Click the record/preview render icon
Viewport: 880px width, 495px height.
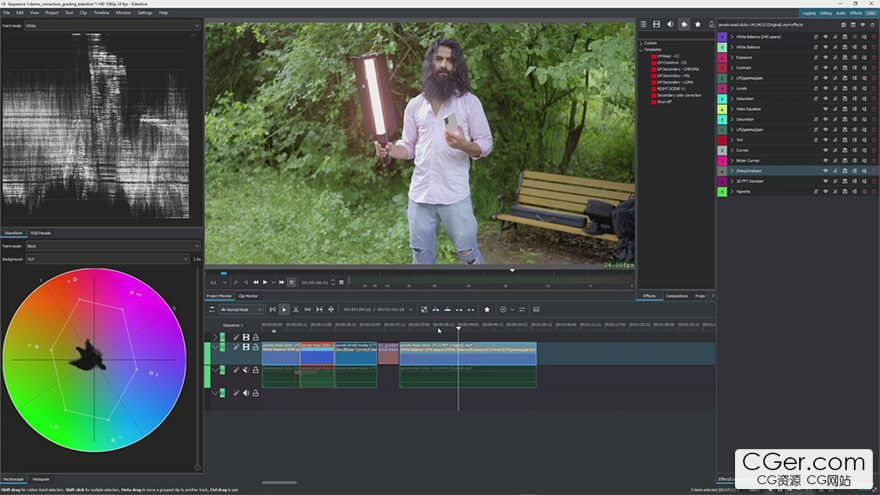(503, 309)
